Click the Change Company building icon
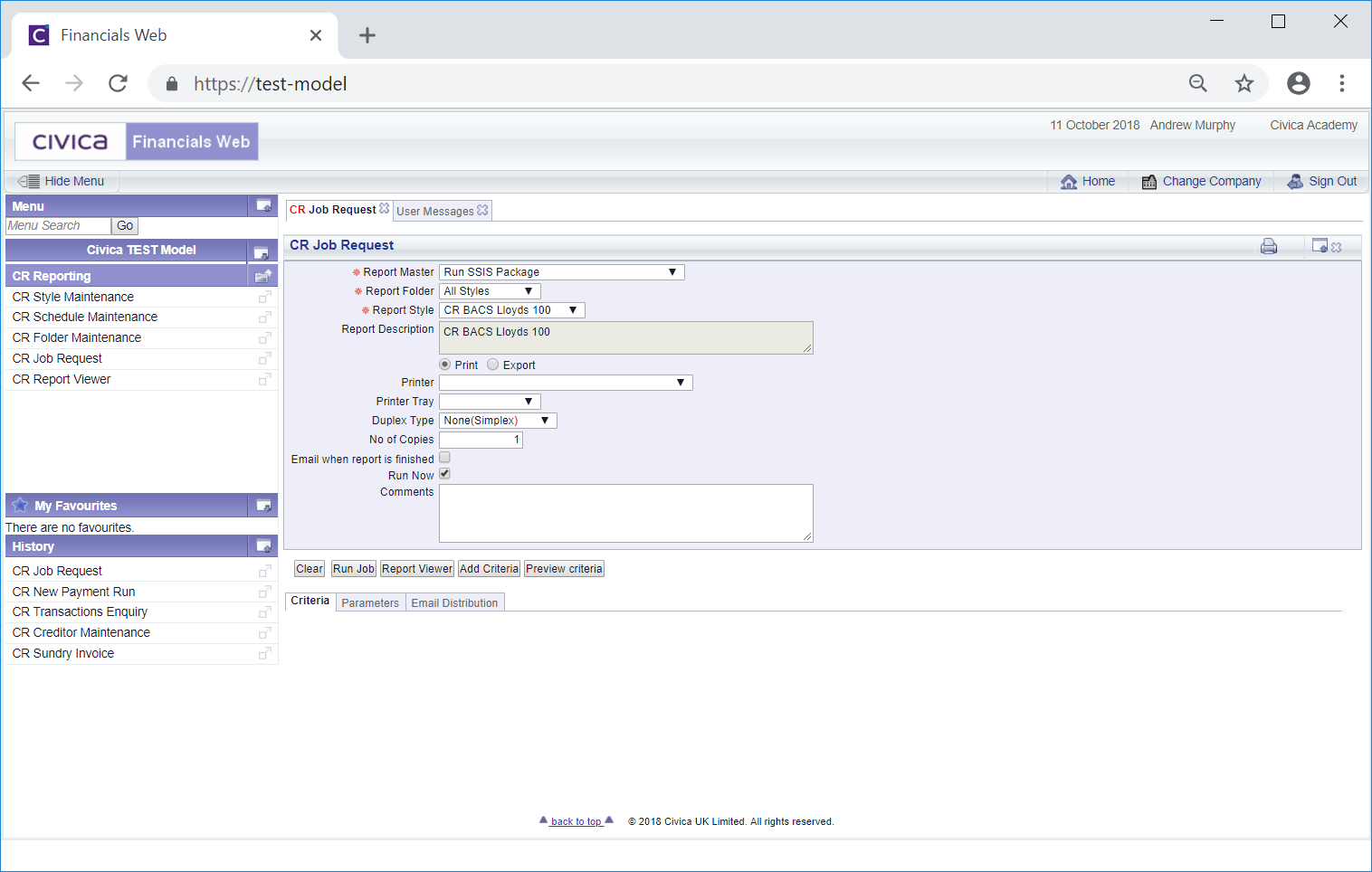The image size is (1372, 872). tap(1149, 182)
